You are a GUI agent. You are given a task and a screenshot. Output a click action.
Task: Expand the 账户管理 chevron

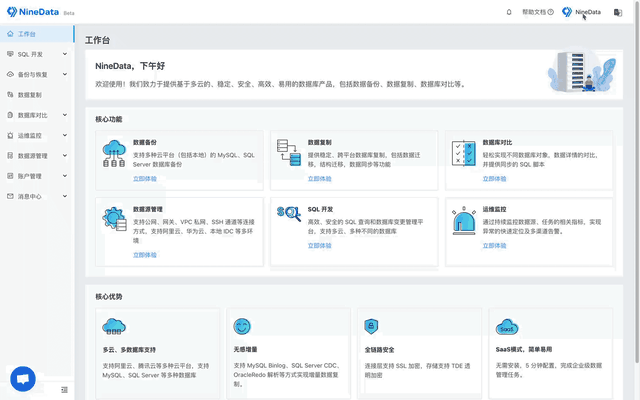(65, 176)
